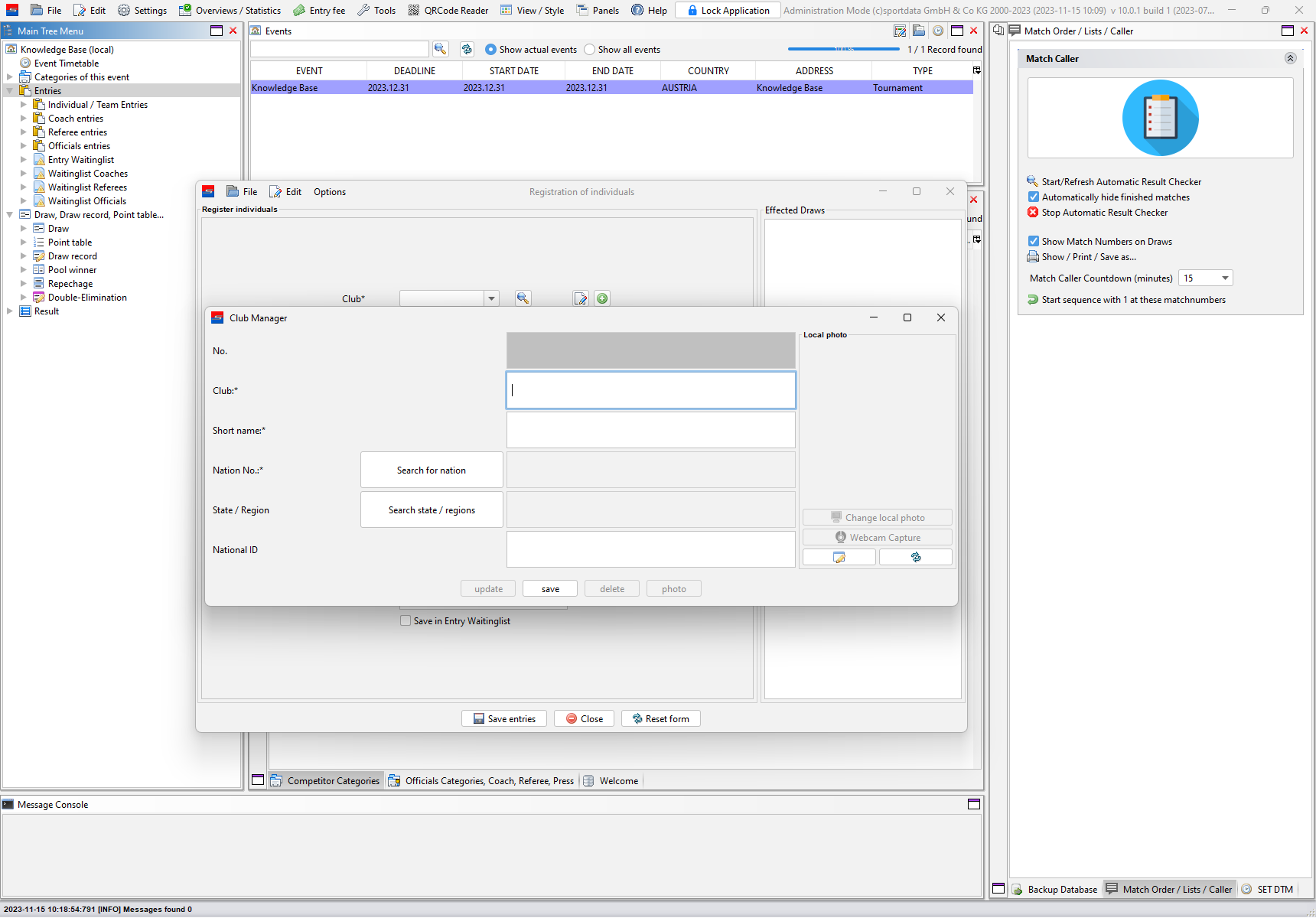Image resolution: width=1316 pixels, height=918 pixels.
Task: Select Show actual events radio button
Action: 490,50
